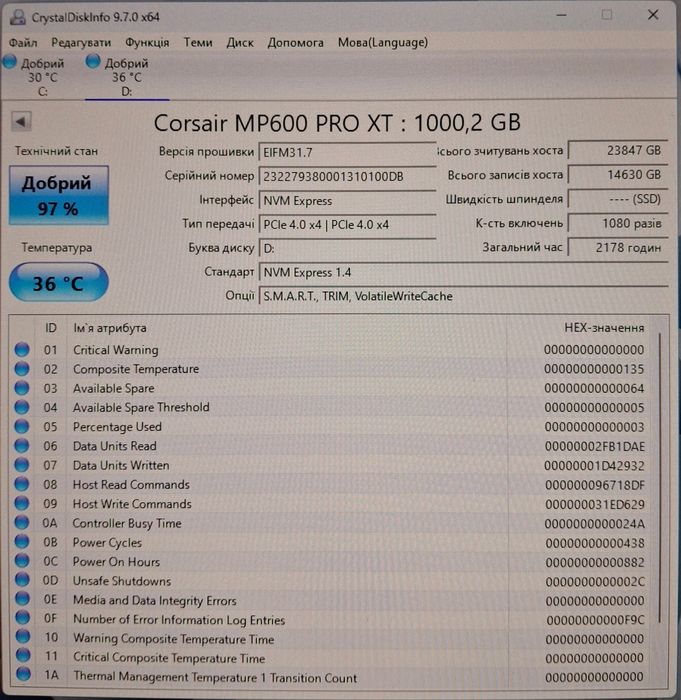Image resolution: width=681 pixels, height=700 pixels.
Task: Open the Функція menu
Action: pyautogui.click(x=147, y=43)
